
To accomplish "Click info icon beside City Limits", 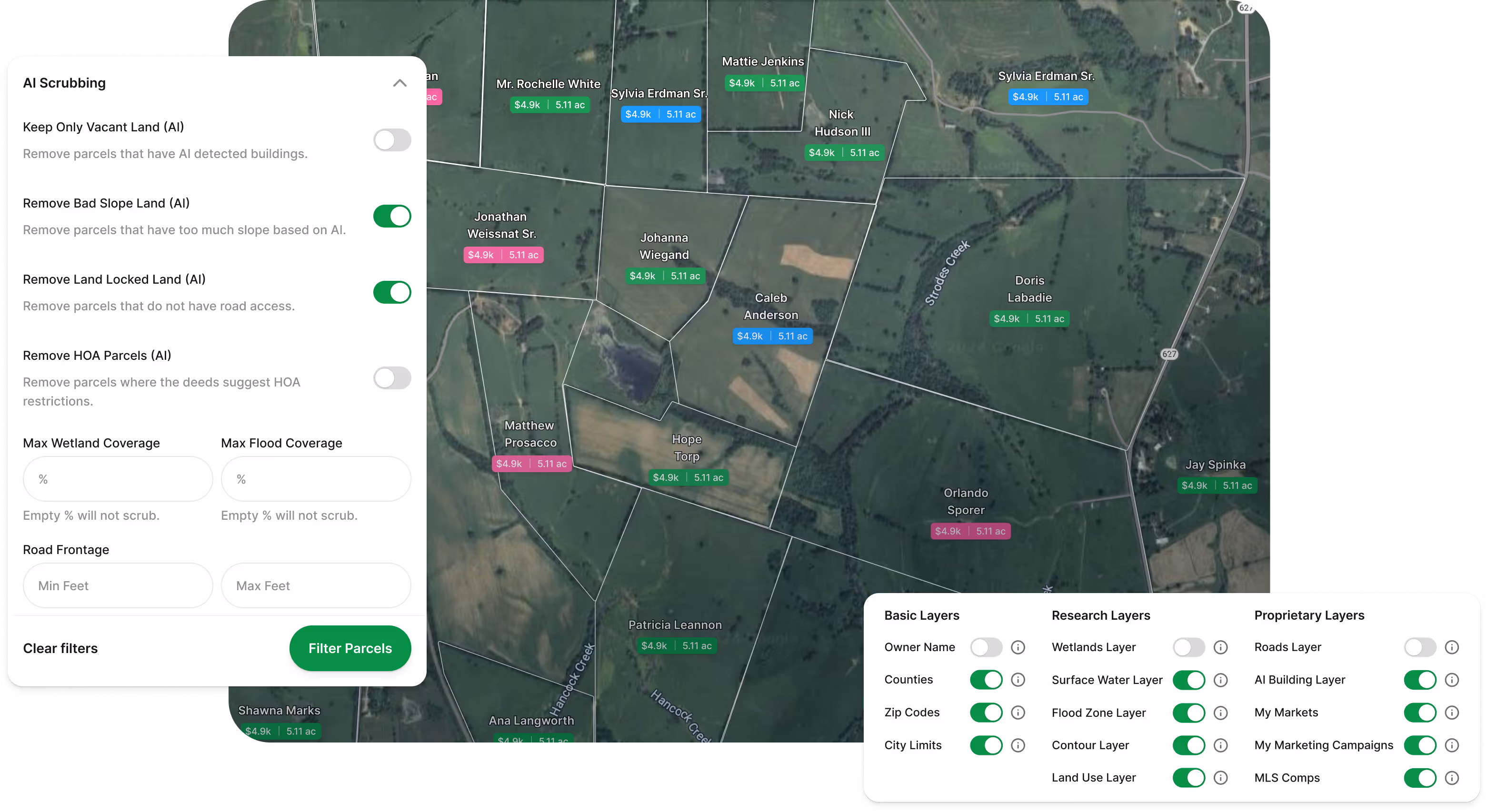I will 1018,745.
